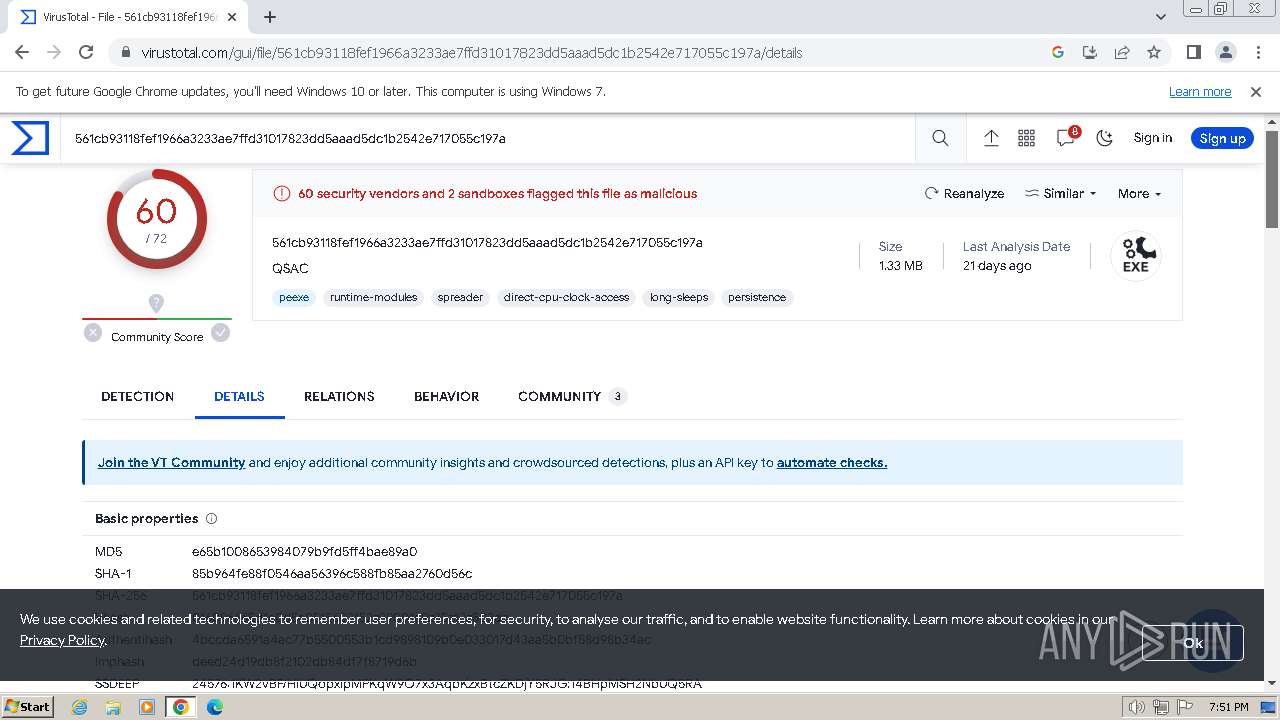
Task: Open the file upload arrow icon
Action: coord(991,139)
